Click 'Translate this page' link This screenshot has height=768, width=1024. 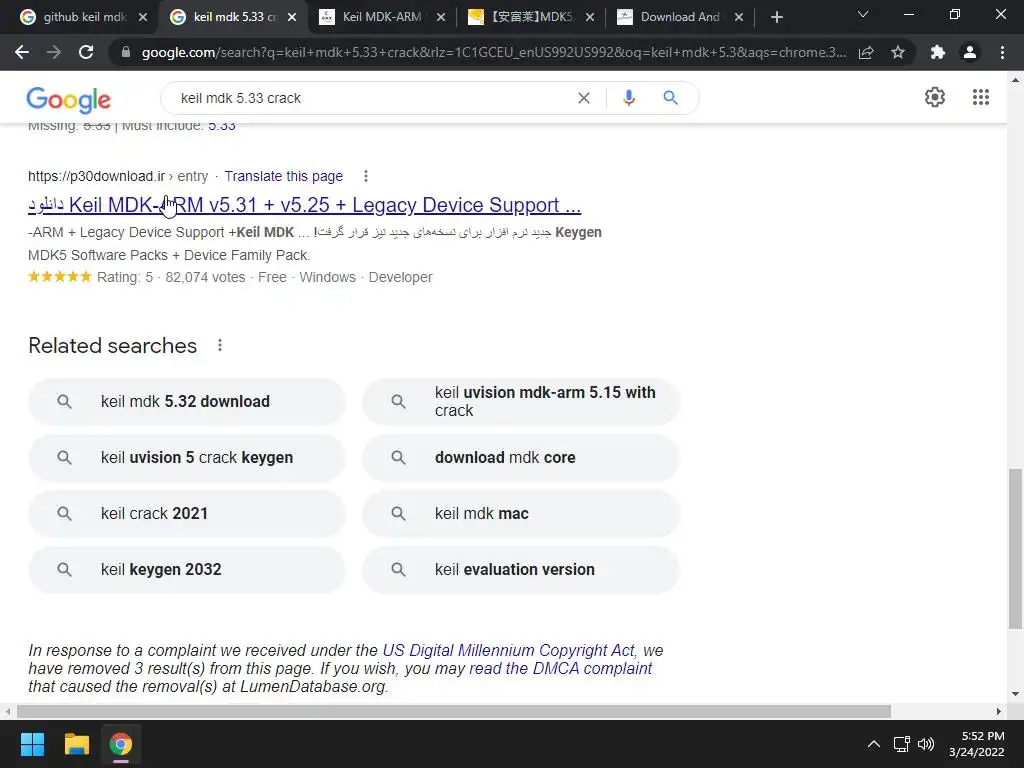[283, 176]
